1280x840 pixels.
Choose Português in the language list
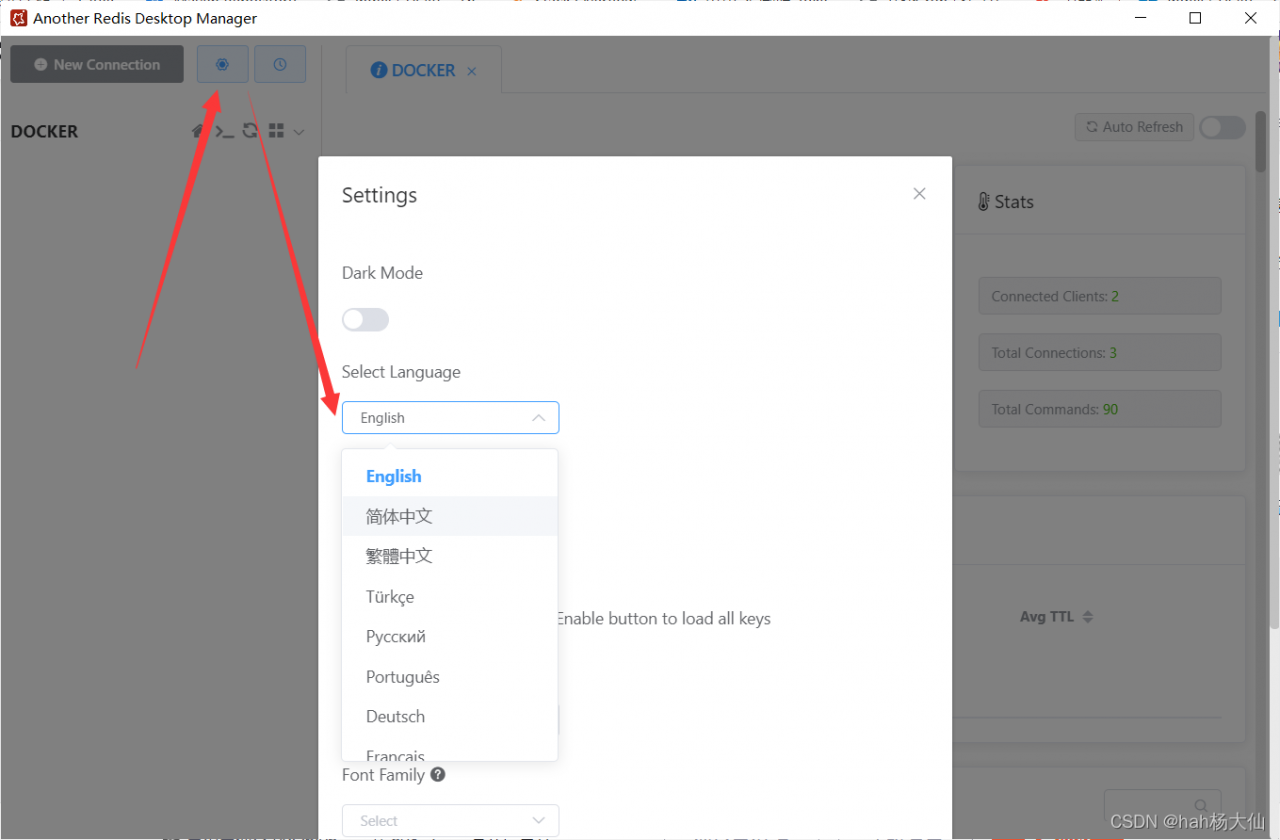tap(450, 676)
